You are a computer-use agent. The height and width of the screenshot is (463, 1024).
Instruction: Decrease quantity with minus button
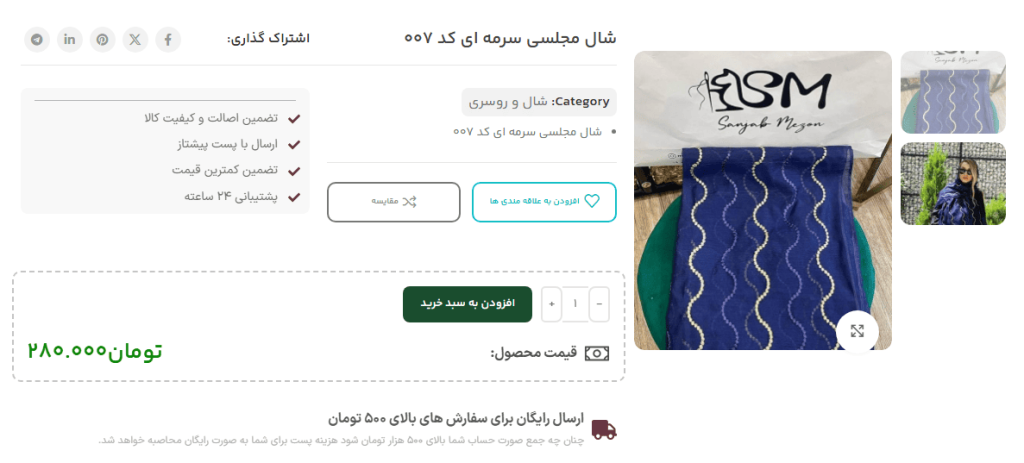tap(599, 304)
